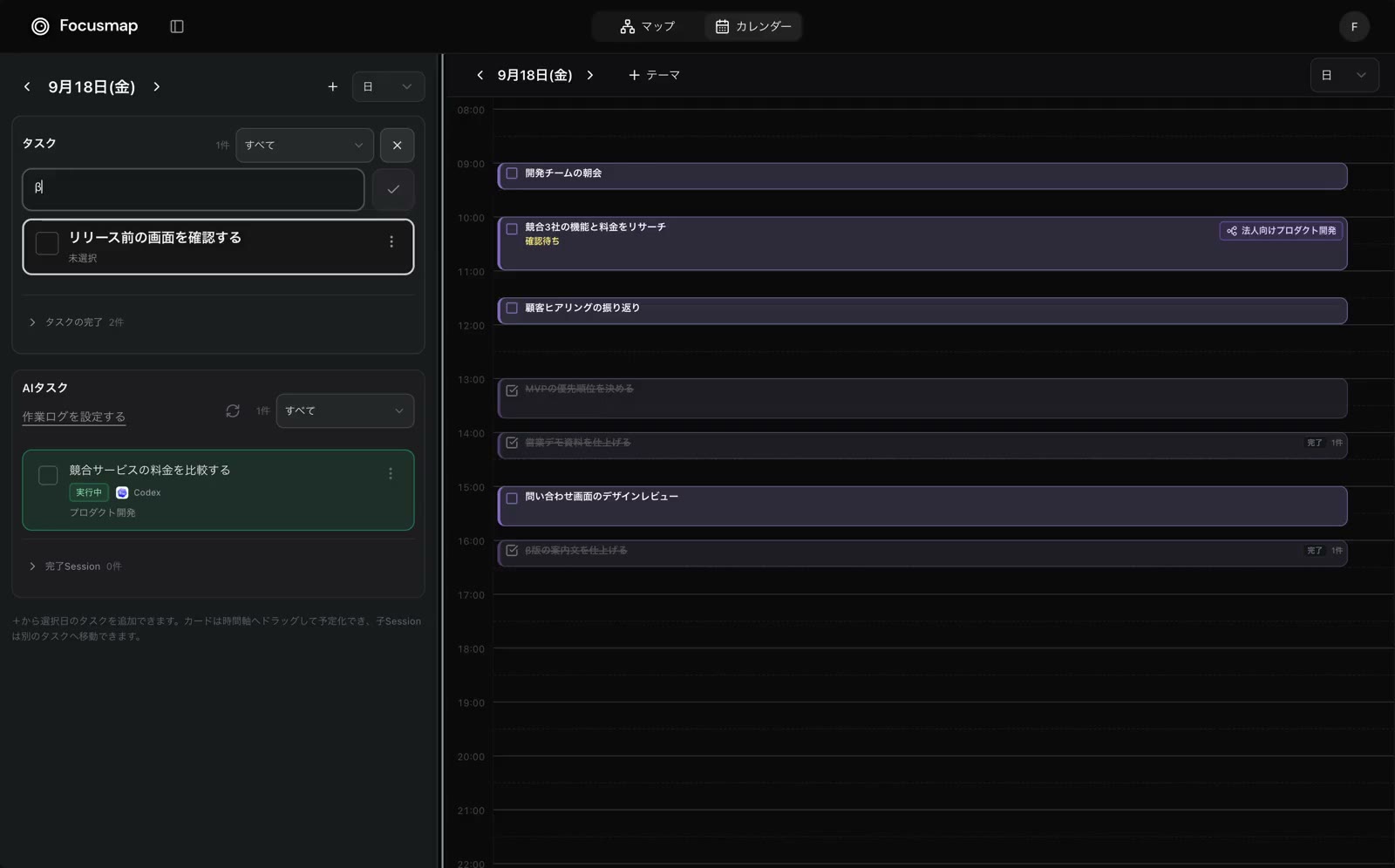Click the 16:00 event 1件 badge

[x=1337, y=551]
